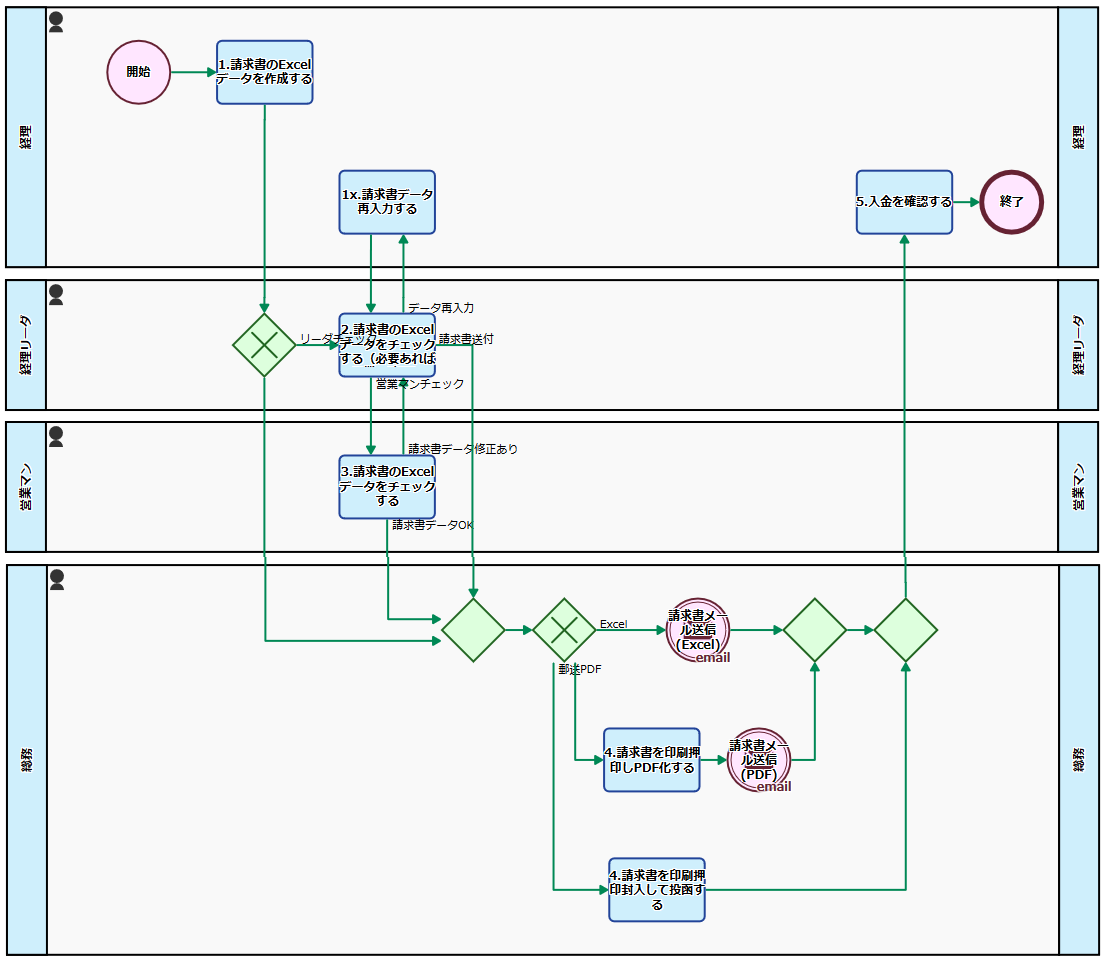Select task 1.請求書のExcelデータを作成する
This screenshot has width=1104, height=960.
pos(265,72)
